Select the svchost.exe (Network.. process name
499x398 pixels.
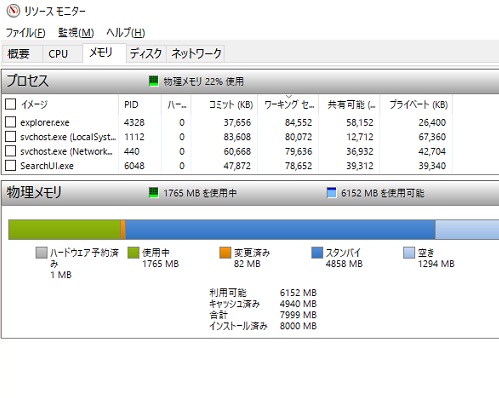pyautogui.click(x=66, y=152)
